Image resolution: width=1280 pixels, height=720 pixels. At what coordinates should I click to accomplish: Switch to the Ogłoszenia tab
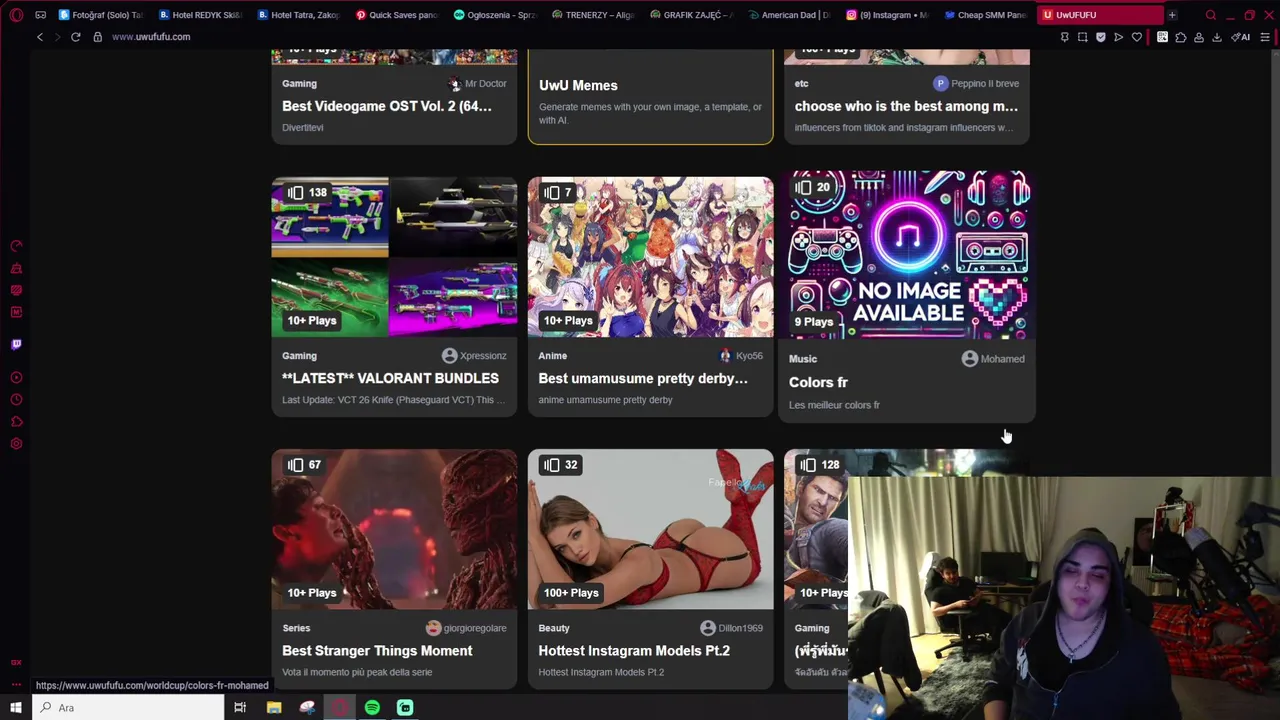[x=493, y=15]
